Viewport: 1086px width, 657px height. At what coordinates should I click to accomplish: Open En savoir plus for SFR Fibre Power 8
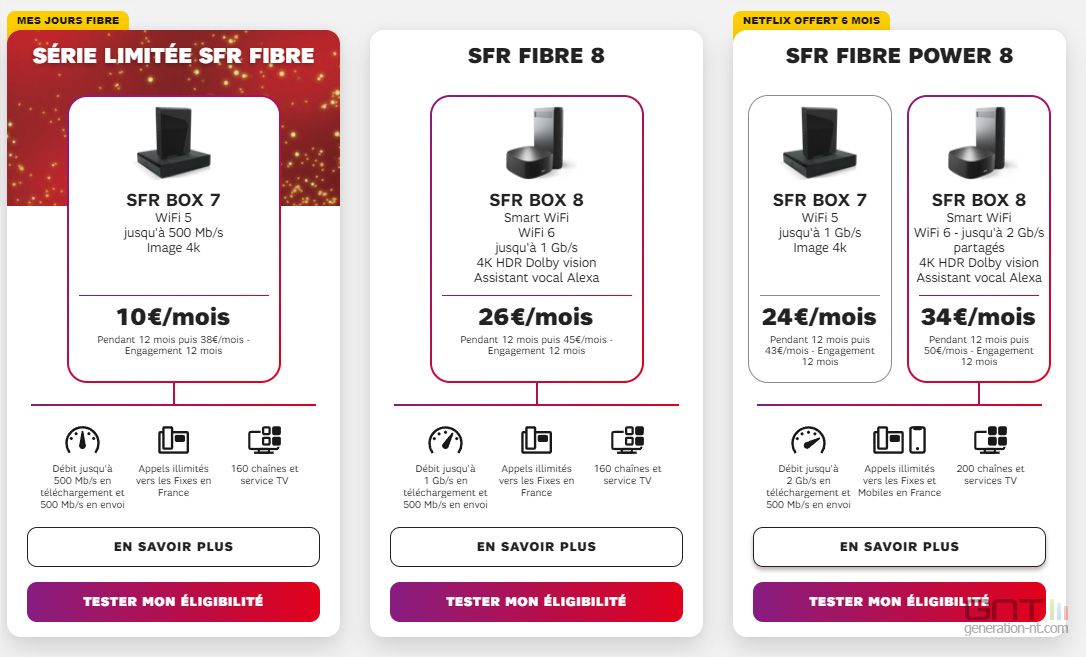899,547
